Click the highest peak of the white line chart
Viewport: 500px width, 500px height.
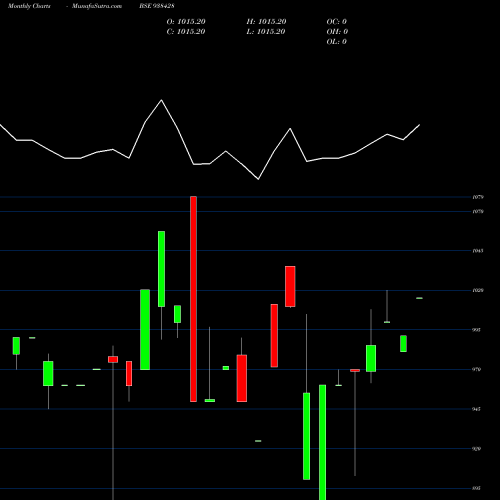[x=162, y=100]
